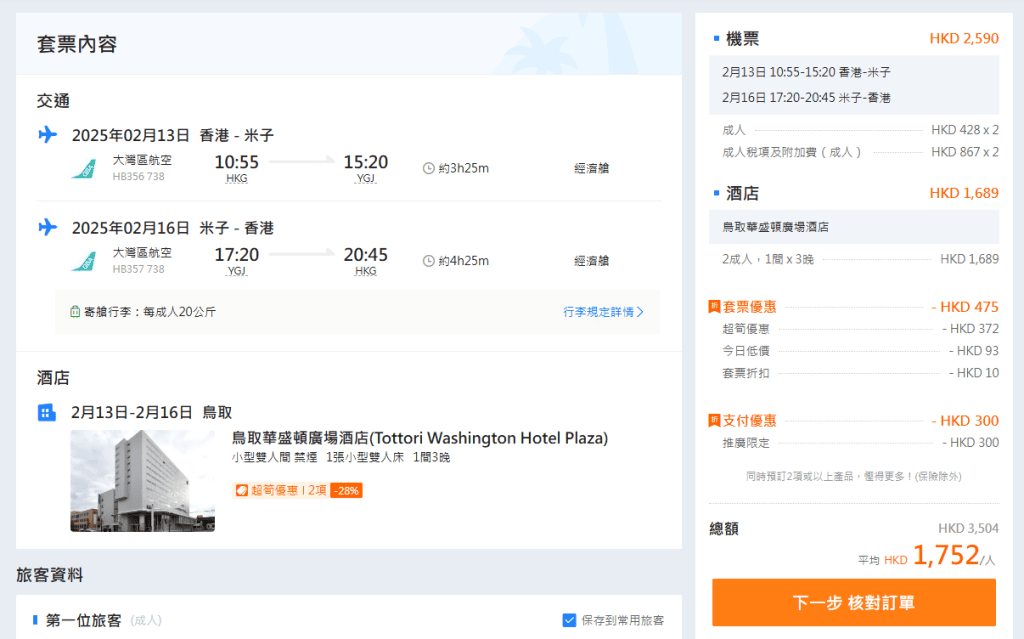
Task: Click Greater Bay Airlines logo for flight HB356
Action: point(84,168)
